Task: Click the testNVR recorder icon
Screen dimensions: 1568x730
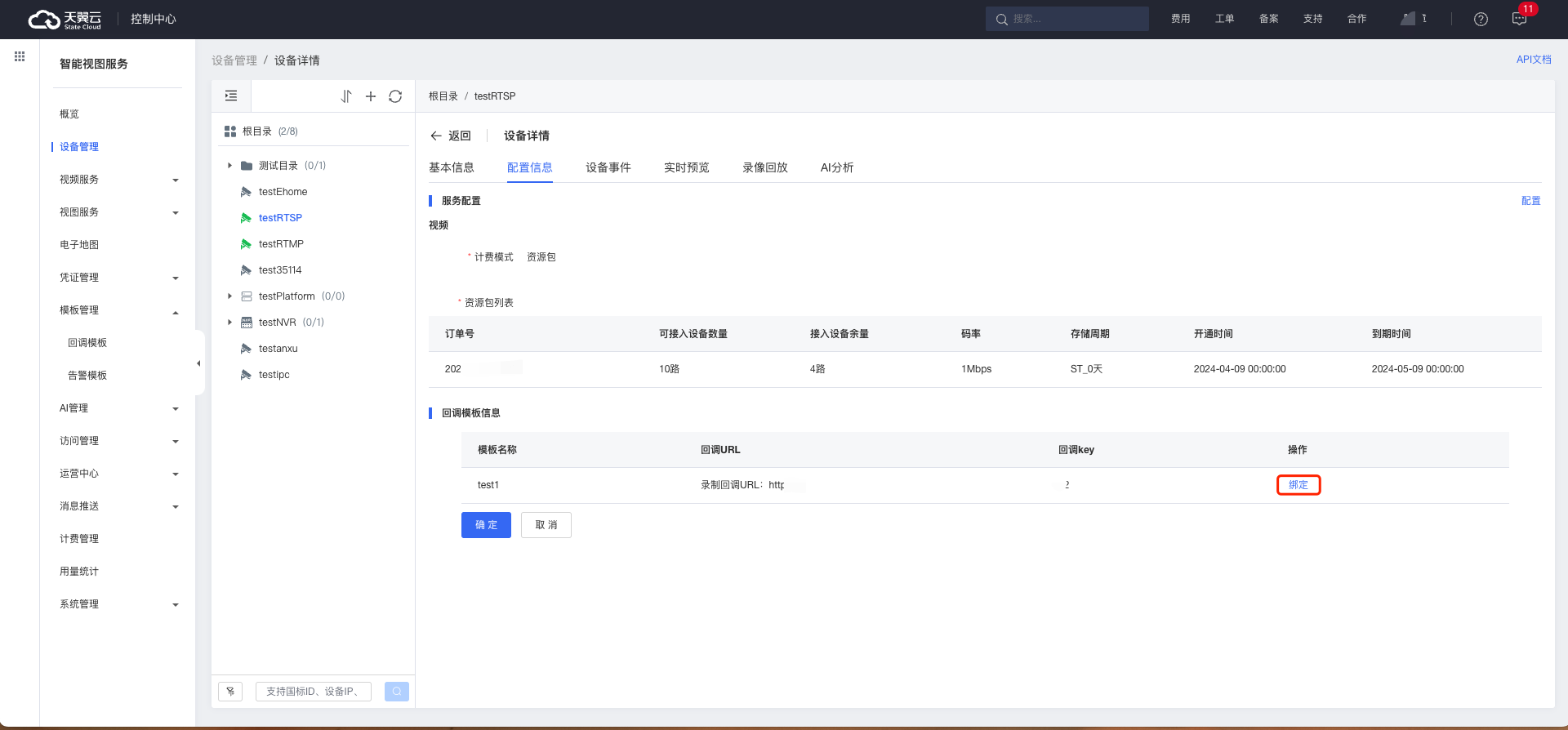Action: [246, 323]
